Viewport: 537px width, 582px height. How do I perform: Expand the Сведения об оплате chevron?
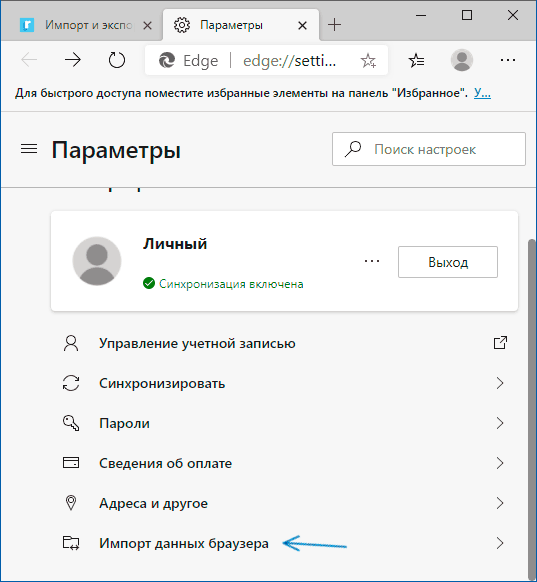[500, 463]
